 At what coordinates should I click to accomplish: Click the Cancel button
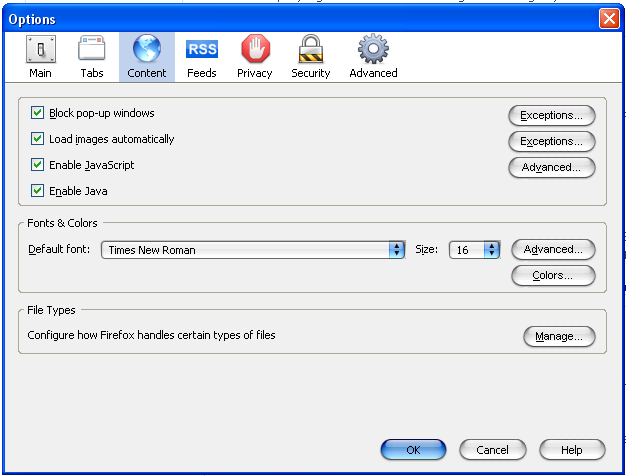[x=493, y=450]
